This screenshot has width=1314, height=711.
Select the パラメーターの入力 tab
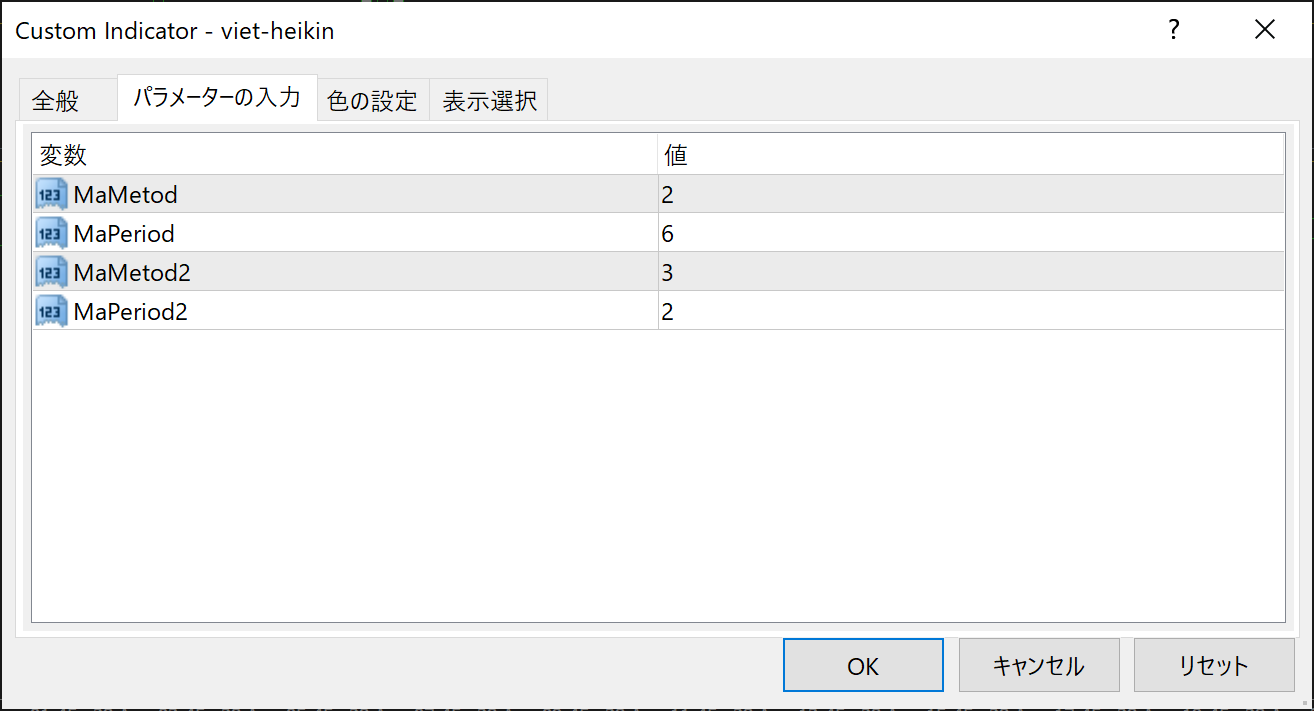217,98
